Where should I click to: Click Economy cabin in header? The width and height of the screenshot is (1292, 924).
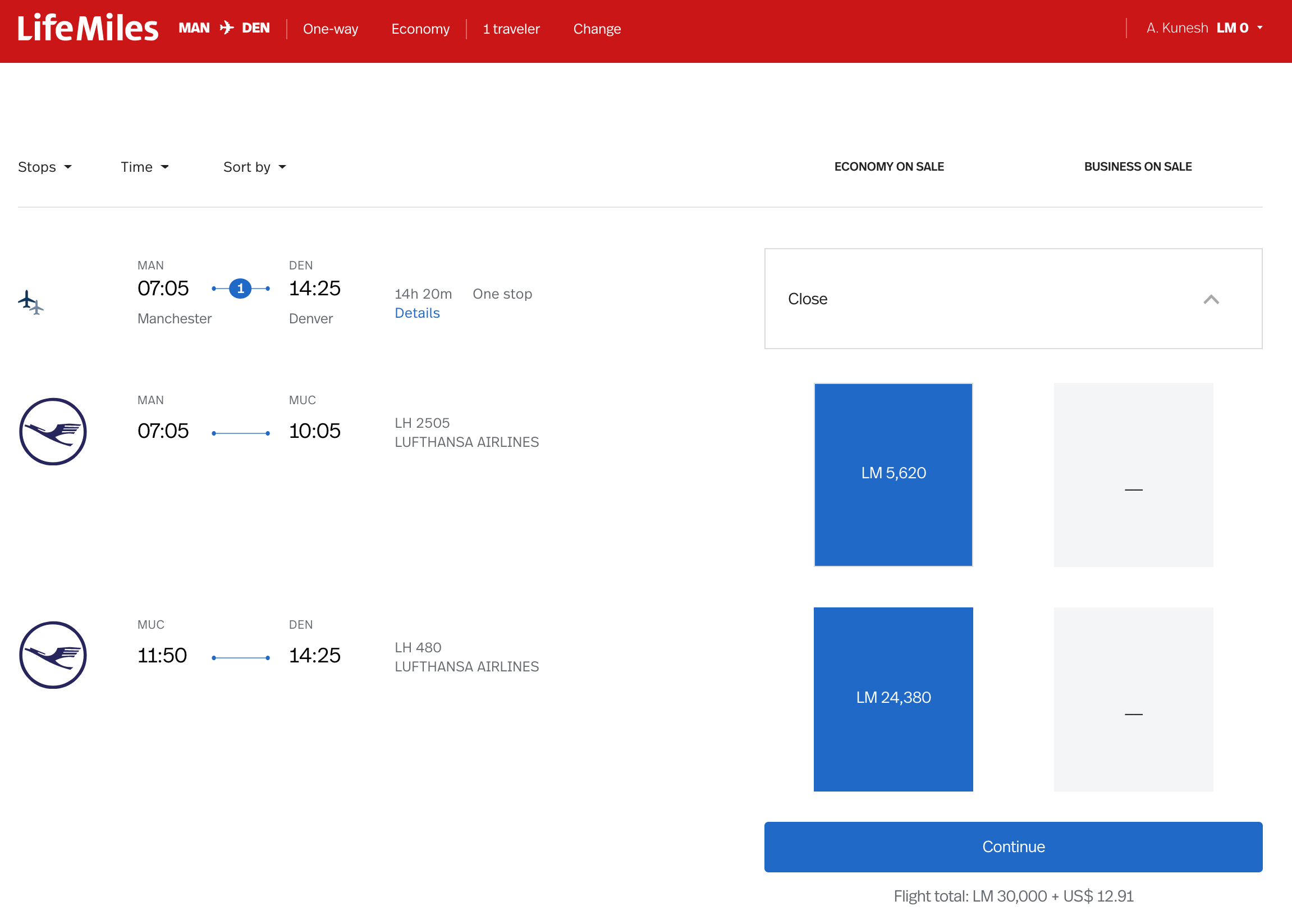point(420,29)
